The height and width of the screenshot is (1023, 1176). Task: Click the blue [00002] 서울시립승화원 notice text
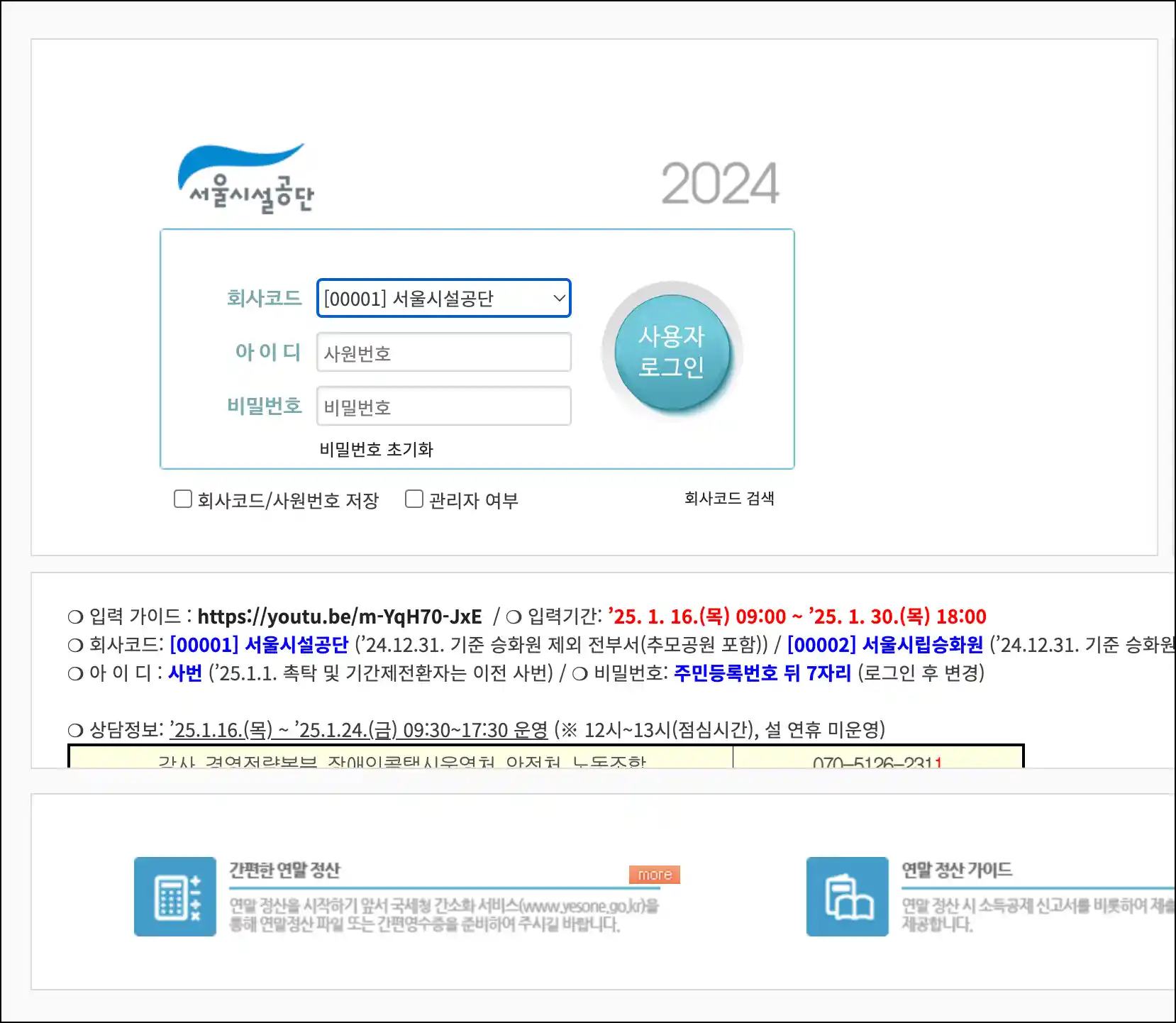884,645
